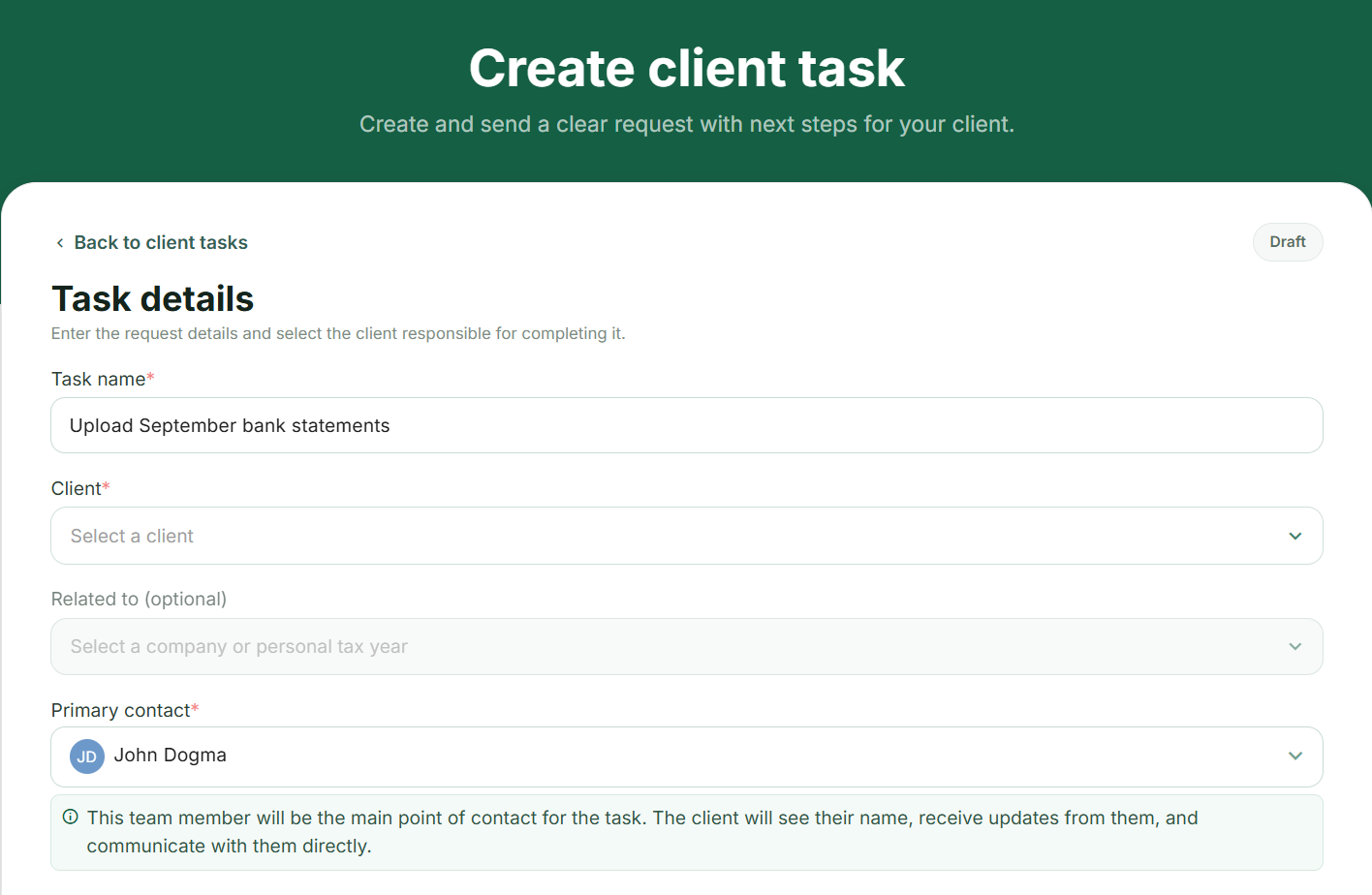This screenshot has width=1372, height=895.
Task: Click the Draft status badge
Action: [x=1288, y=242]
